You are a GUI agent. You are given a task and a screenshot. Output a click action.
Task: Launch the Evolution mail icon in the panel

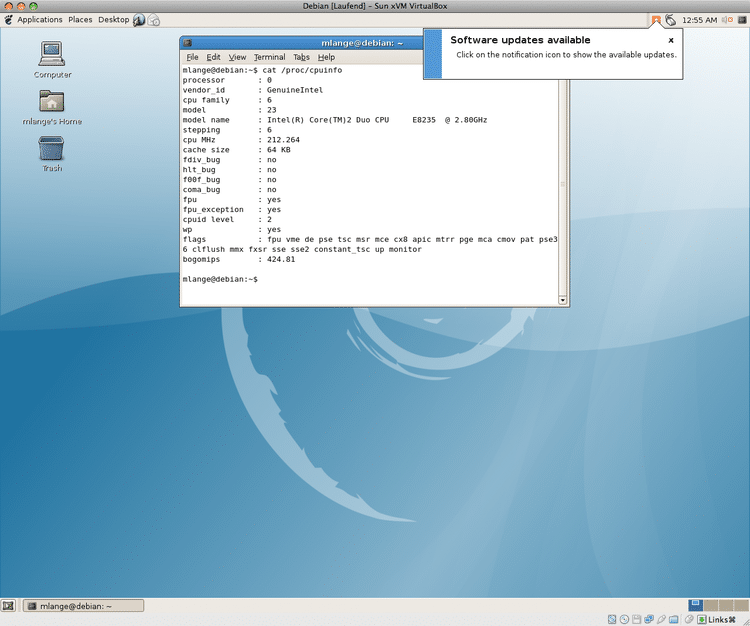tap(154, 20)
